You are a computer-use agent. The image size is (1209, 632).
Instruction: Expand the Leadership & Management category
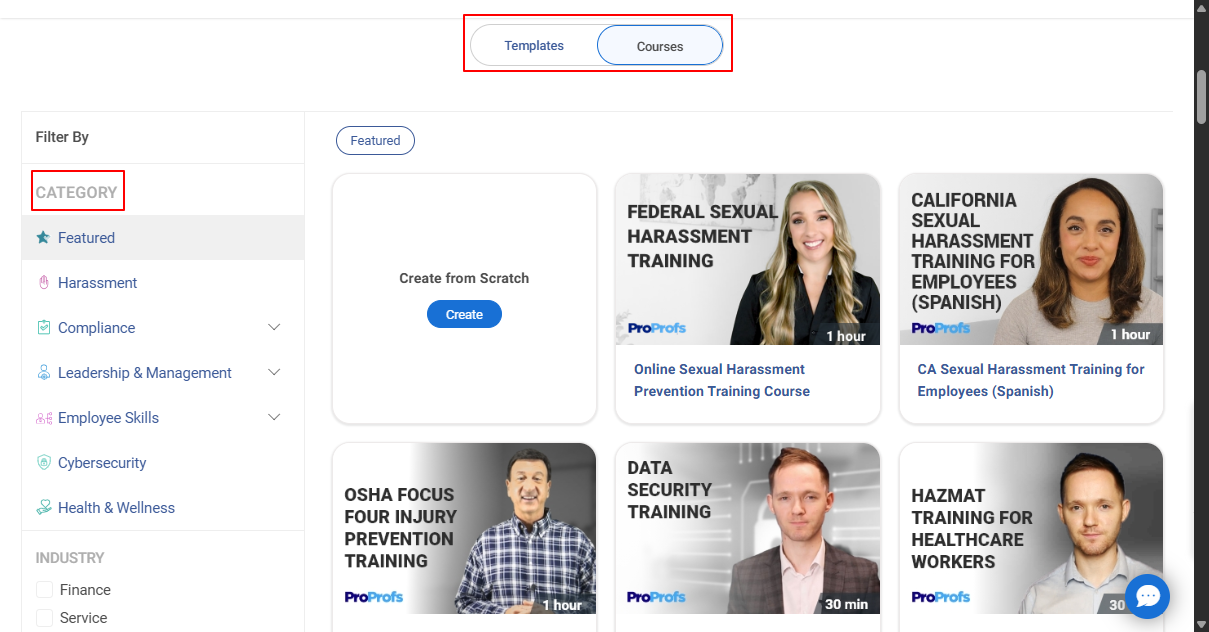274,372
